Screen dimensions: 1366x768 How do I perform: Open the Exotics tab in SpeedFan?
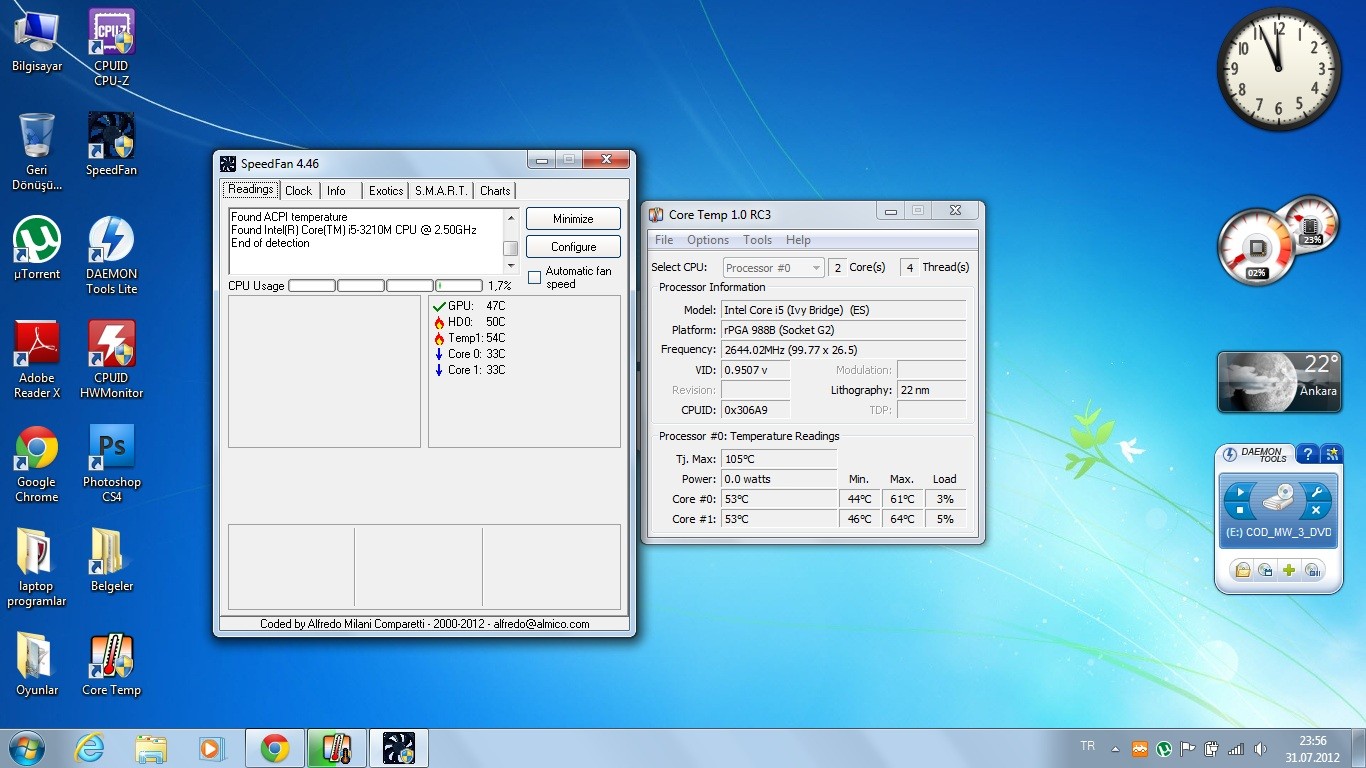[x=386, y=190]
